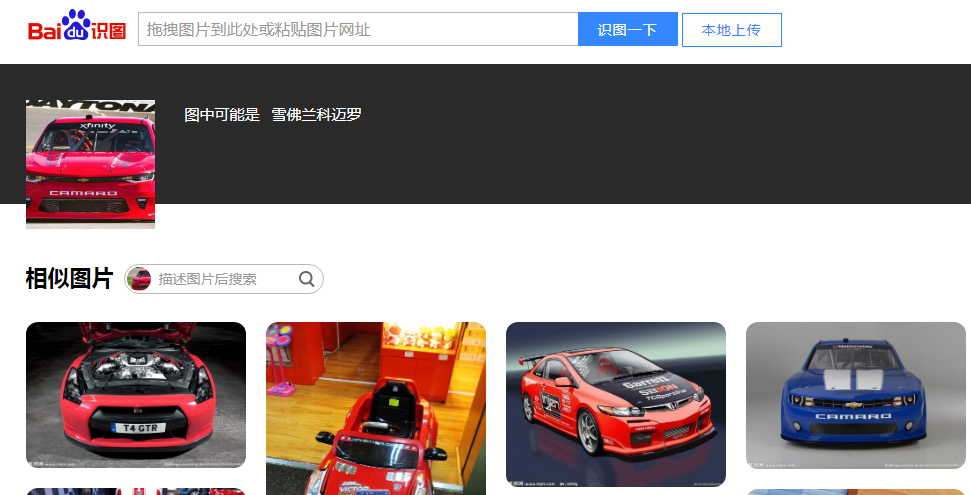
Task: Click the 本地上传 upload button
Action: 731,30
